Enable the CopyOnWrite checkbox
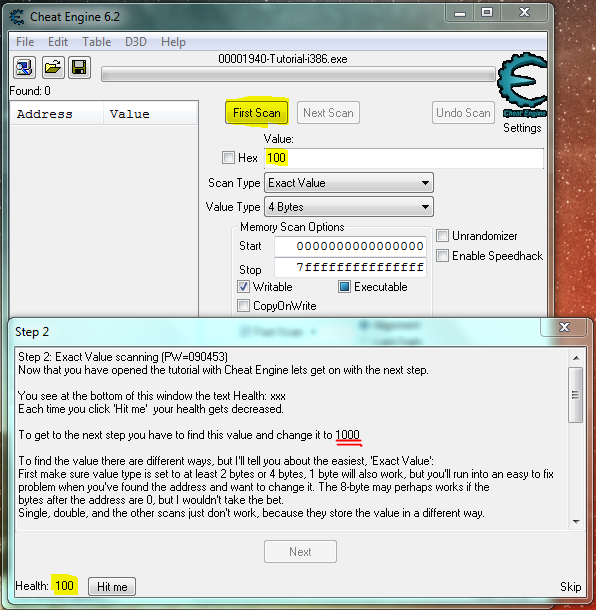This screenshot has height=610, width=596. (x=244, y=305)
